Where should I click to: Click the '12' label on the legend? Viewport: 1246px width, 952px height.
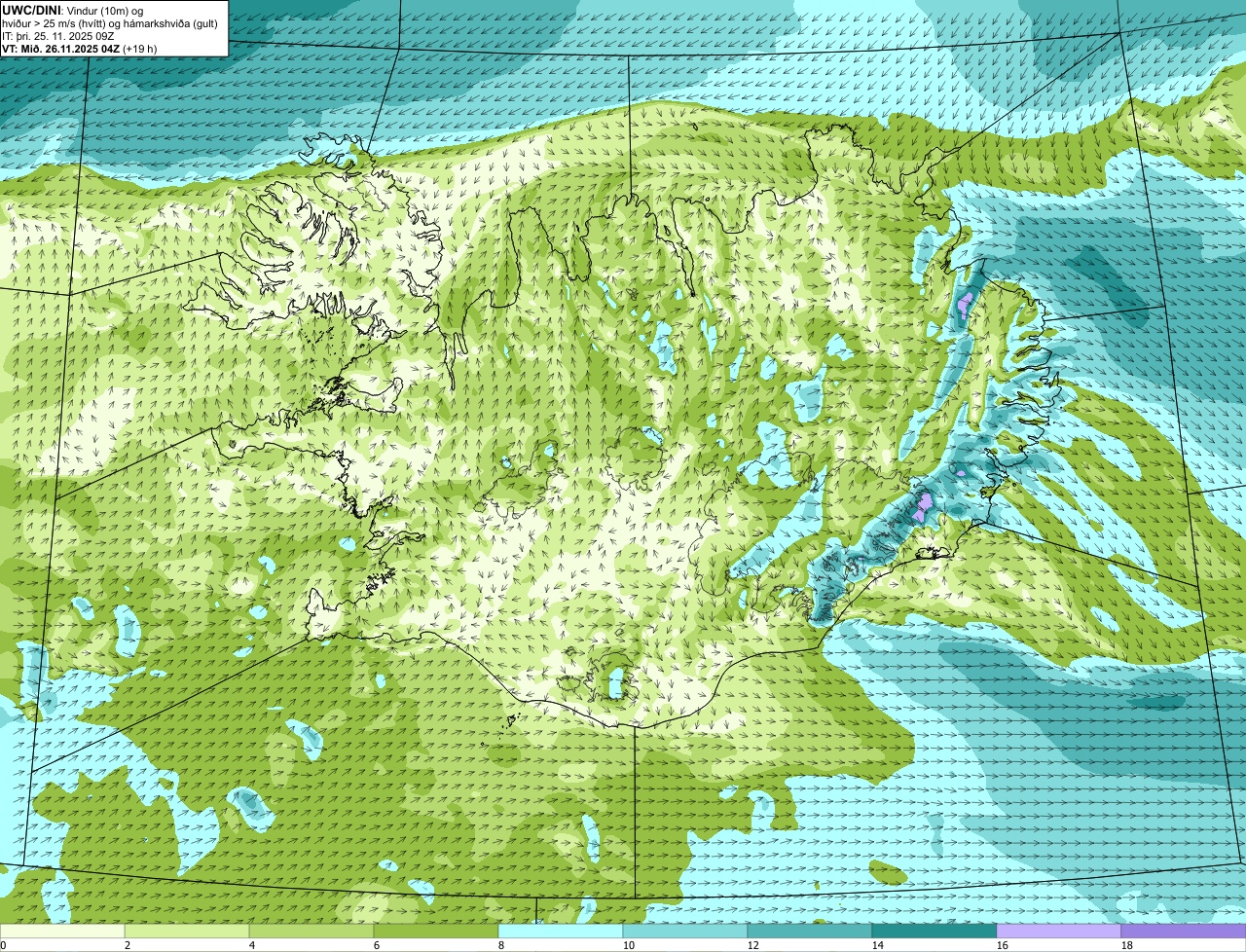tap(753, 945)
